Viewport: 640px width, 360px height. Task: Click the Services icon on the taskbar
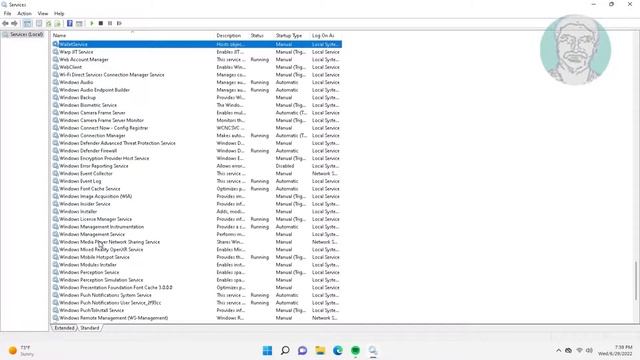(373, 350)
